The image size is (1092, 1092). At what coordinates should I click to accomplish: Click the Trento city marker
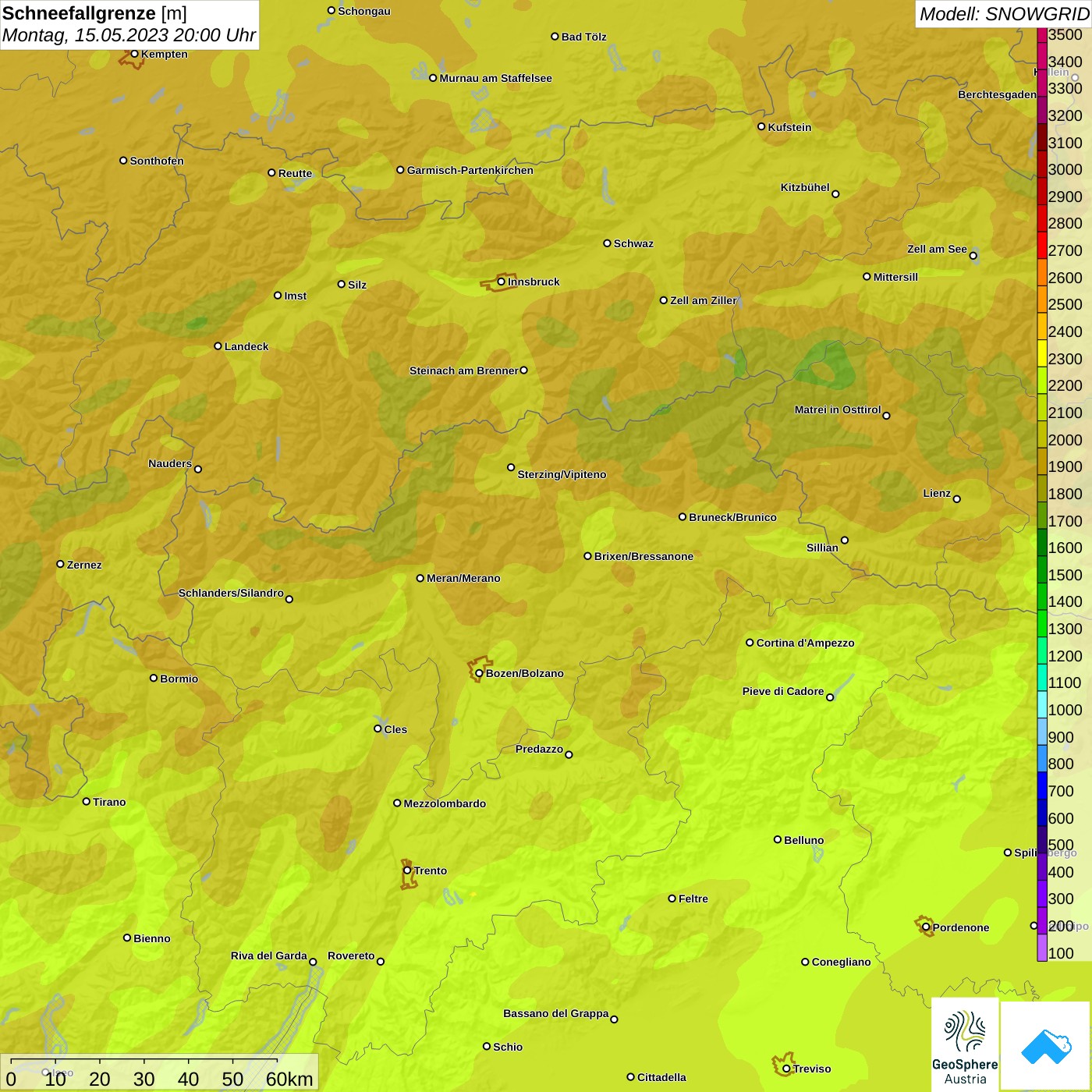click(407, 870)
